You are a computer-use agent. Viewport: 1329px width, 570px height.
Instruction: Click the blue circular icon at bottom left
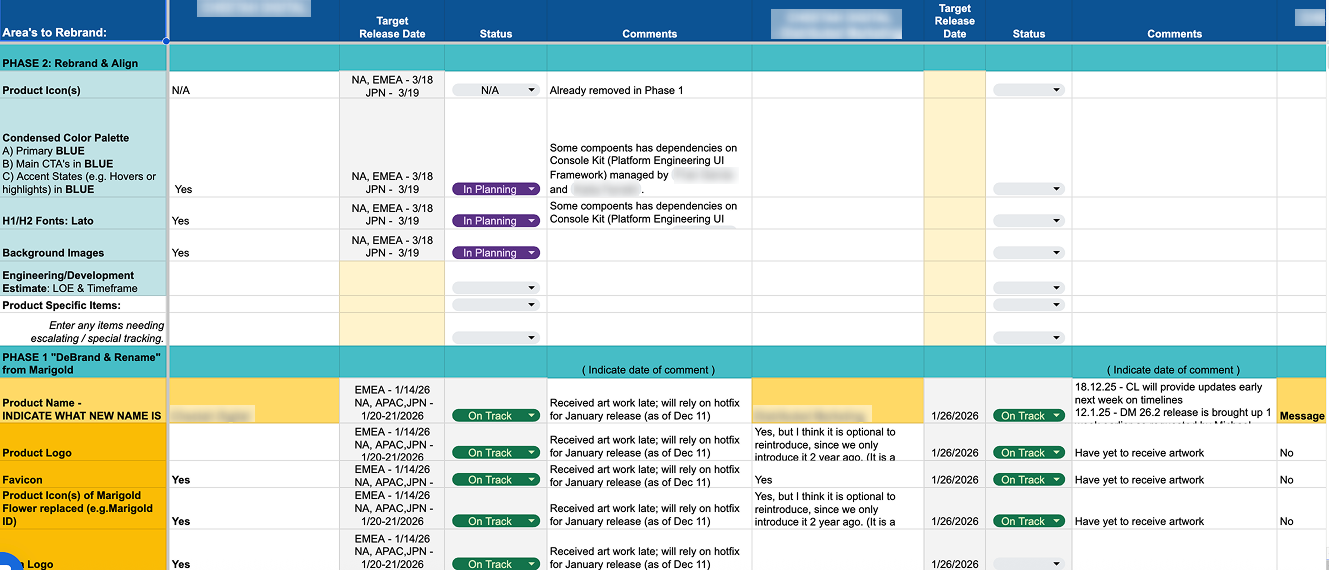point(8,560)
